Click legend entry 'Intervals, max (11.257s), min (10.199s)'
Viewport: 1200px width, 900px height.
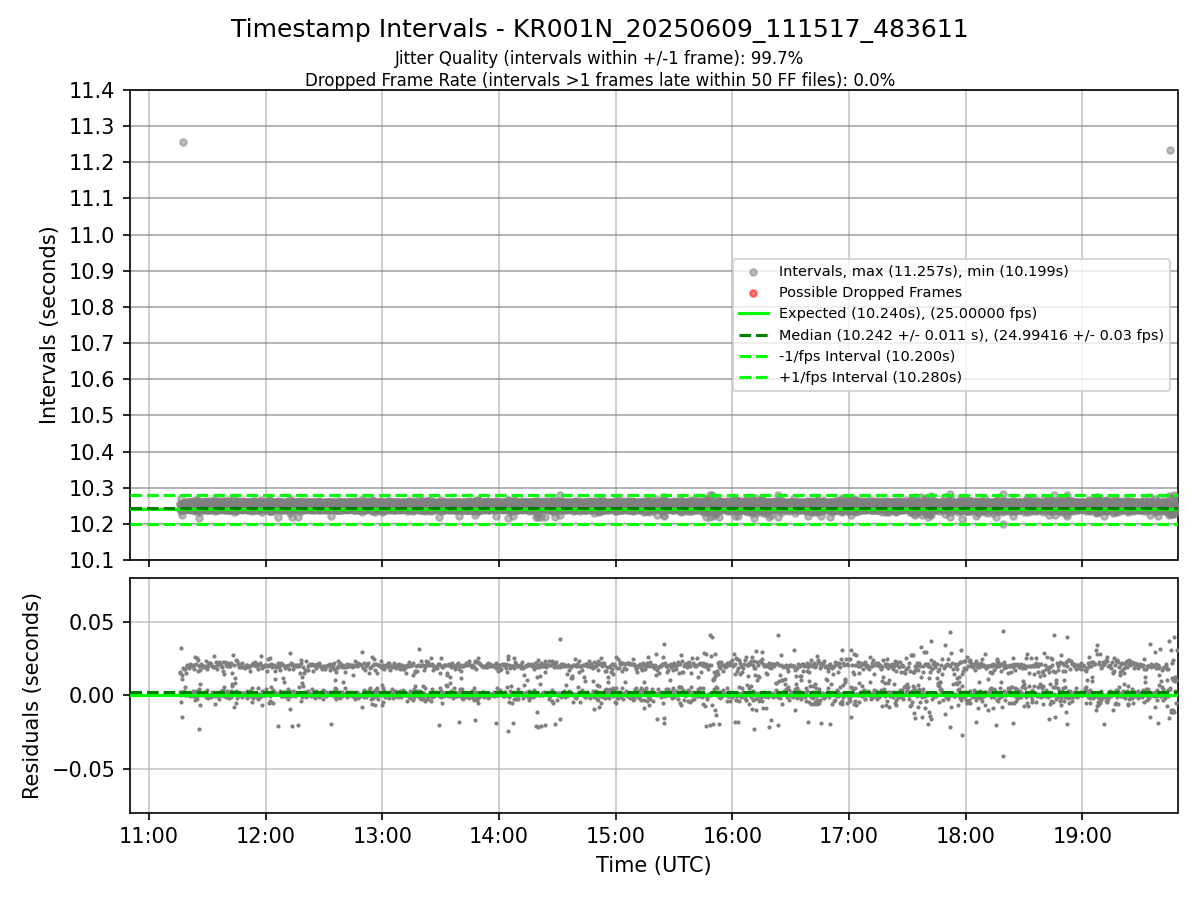pyautogui.click(x=923, y=271)
